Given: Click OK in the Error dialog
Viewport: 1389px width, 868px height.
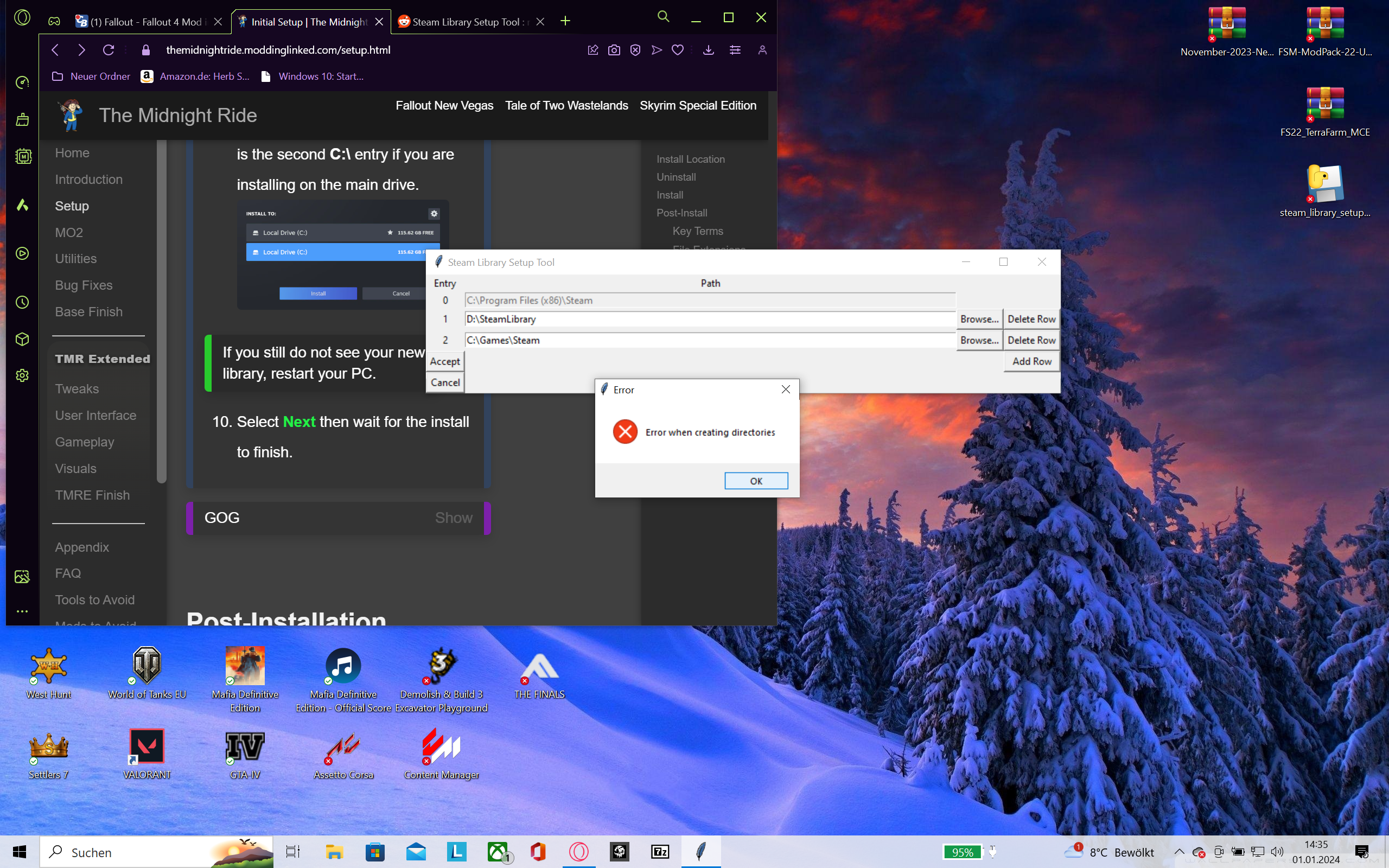Looking at the screenshot, I should click(x=755, y=481).
